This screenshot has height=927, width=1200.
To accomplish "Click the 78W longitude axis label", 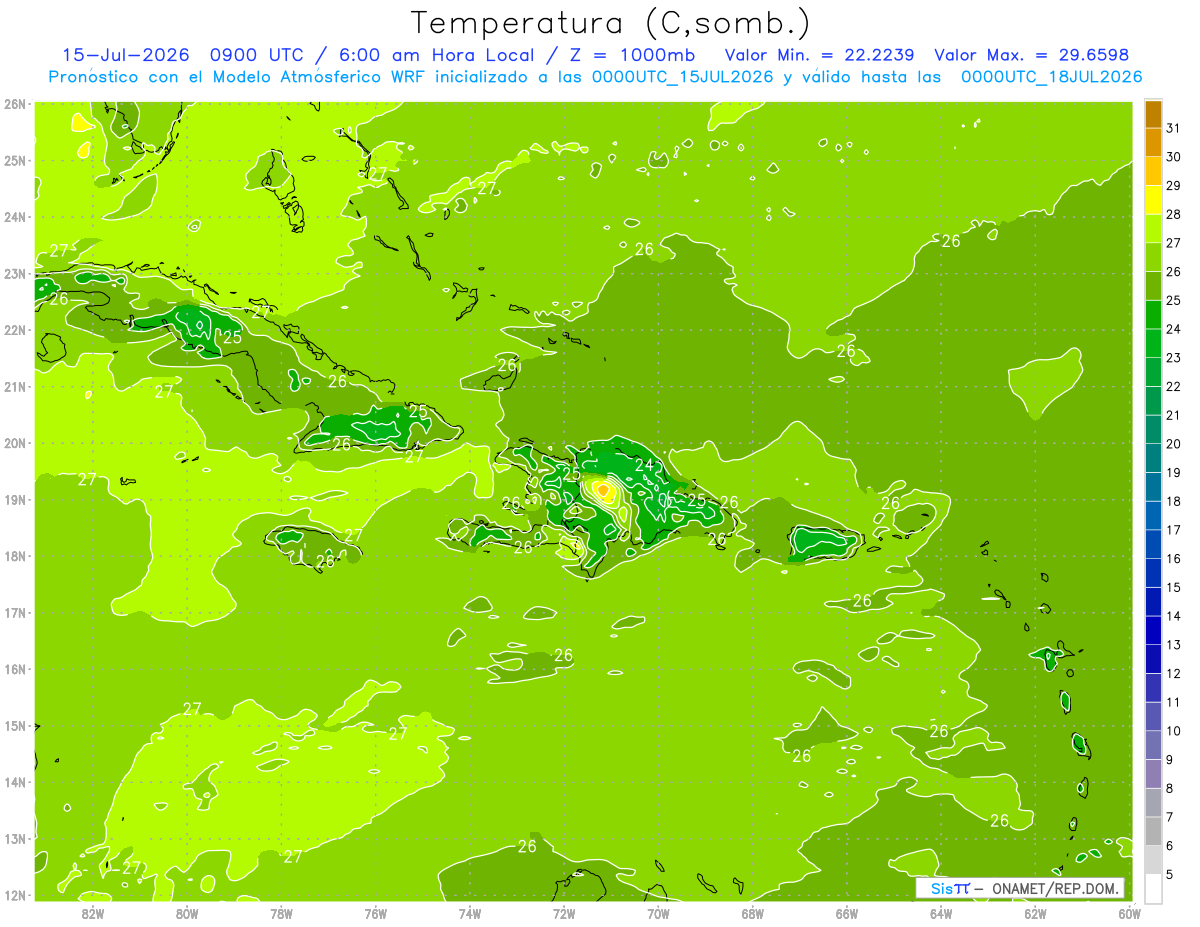I will (281, 913).
